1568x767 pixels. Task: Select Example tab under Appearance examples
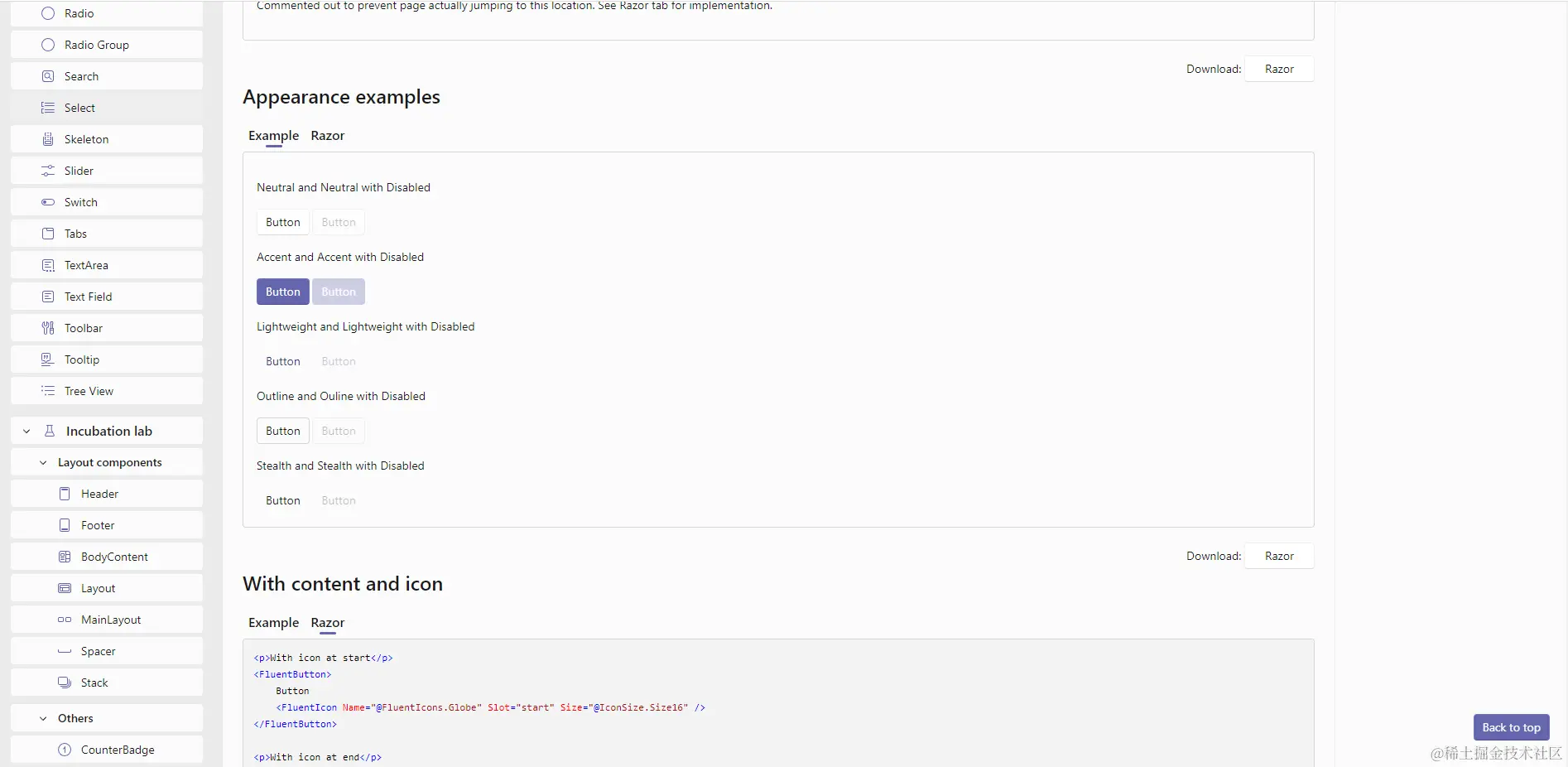click(273, 136)
